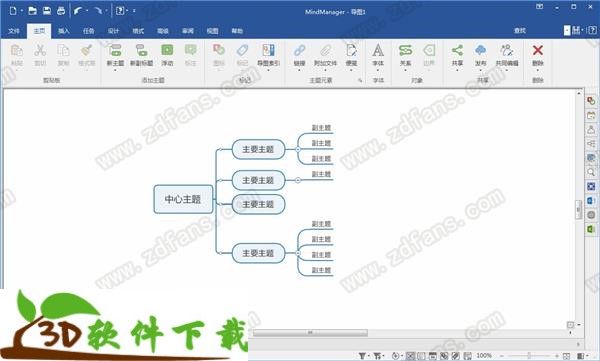Click the Redo arrow icon
Viewport: 600px width, 361px height.
(98, 11)
